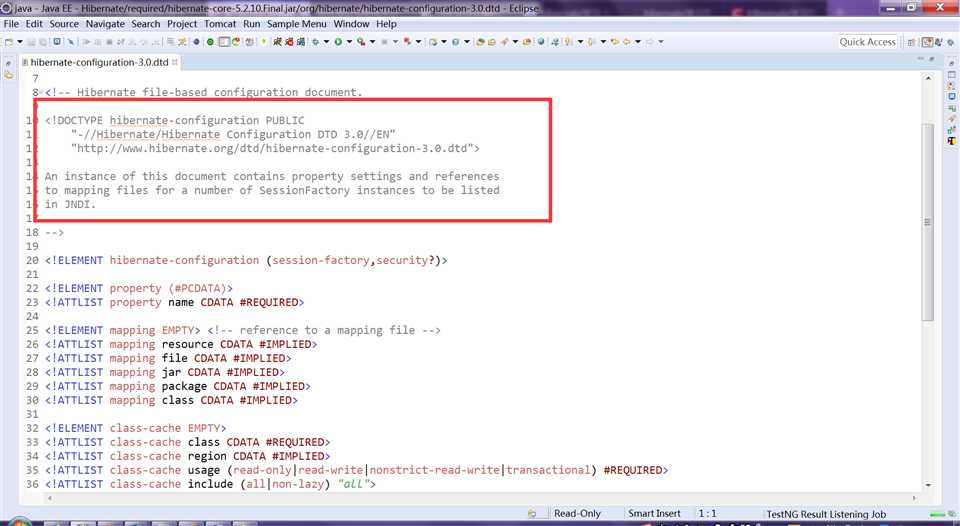Toggle the selected square toolbar icon
Viewport: 960px width, 526px height.
coord(224,42)
